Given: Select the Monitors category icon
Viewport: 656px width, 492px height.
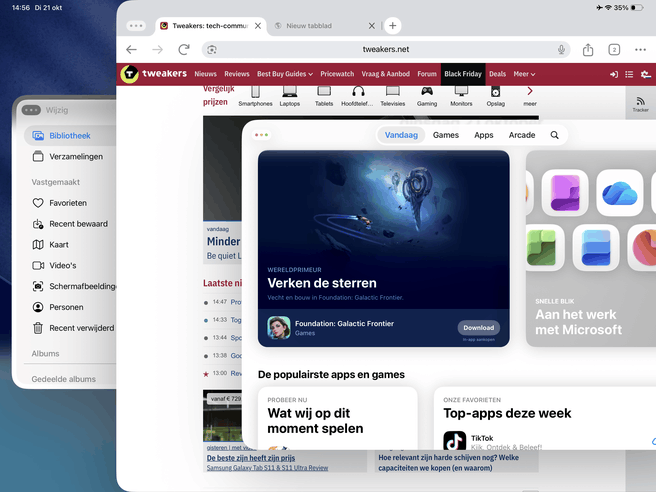Looking at the screenshot, I should 461,95.
